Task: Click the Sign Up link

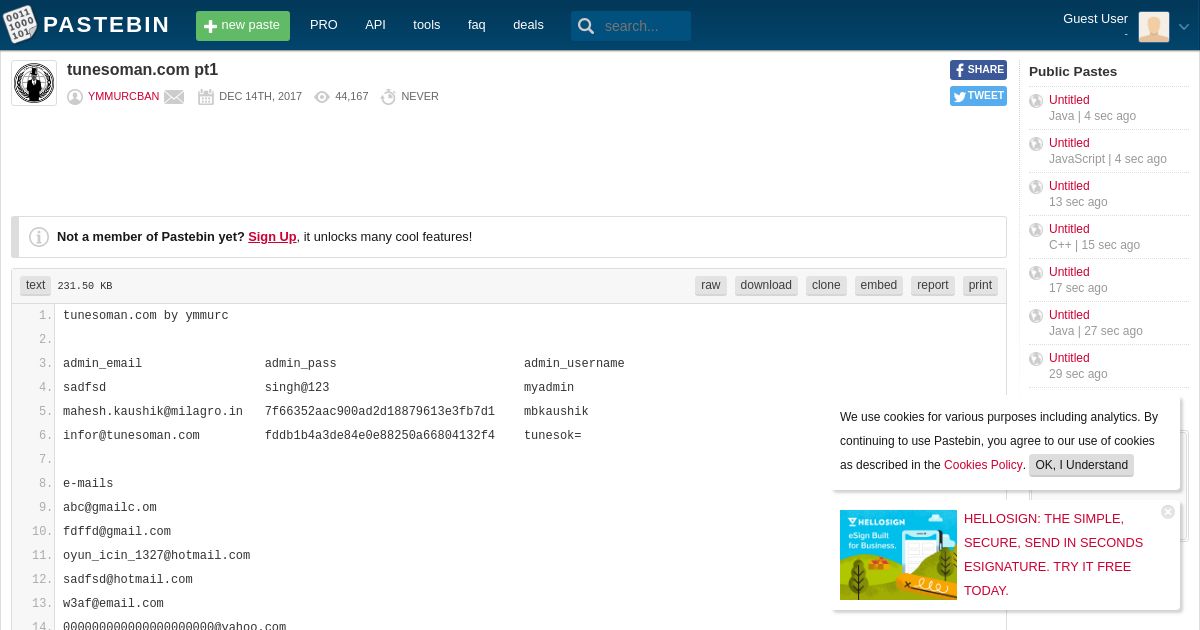Action: pyautogui.click(x=272, y=237)
